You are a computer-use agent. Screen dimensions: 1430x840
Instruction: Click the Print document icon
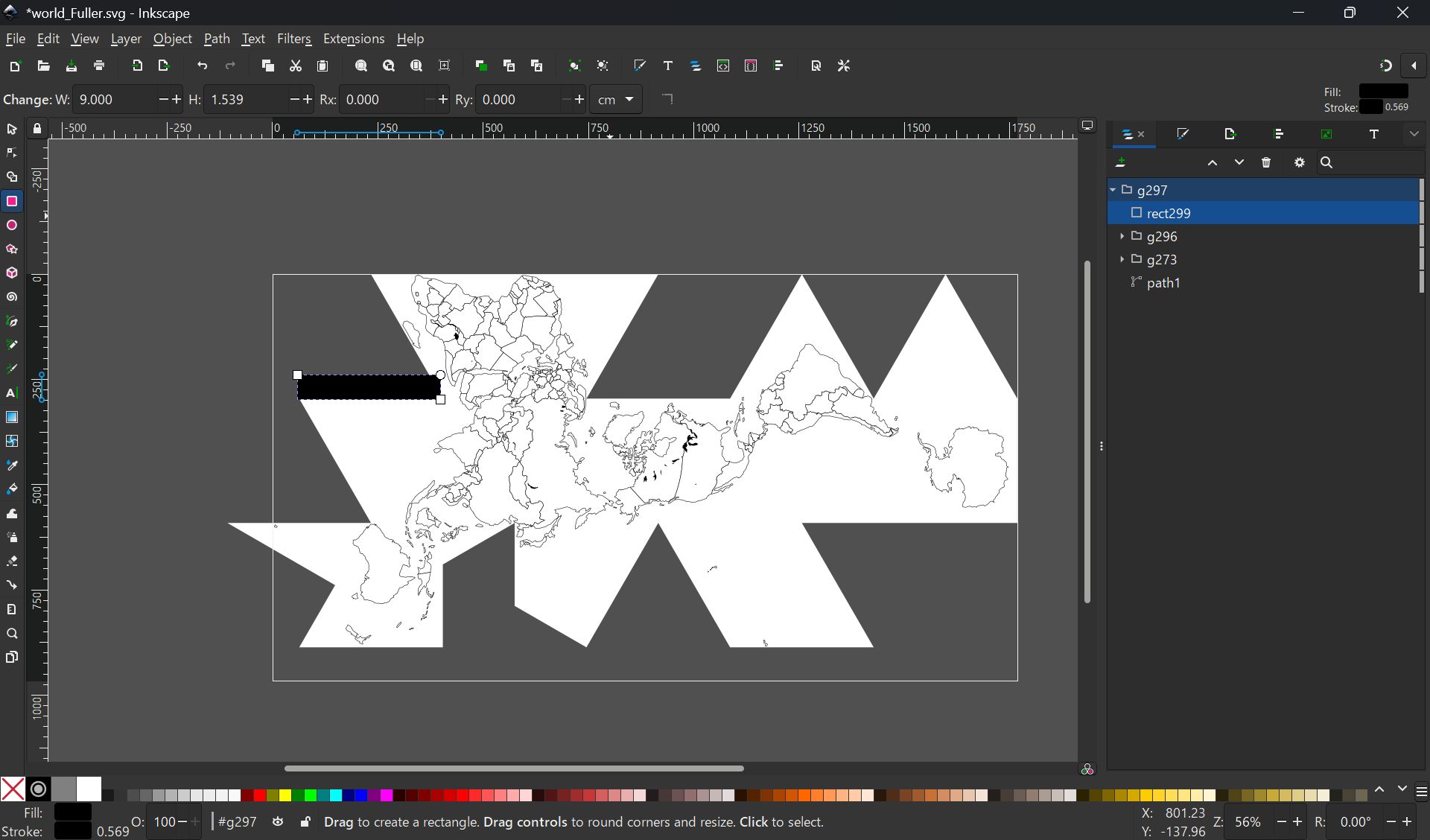coord(99,66)
